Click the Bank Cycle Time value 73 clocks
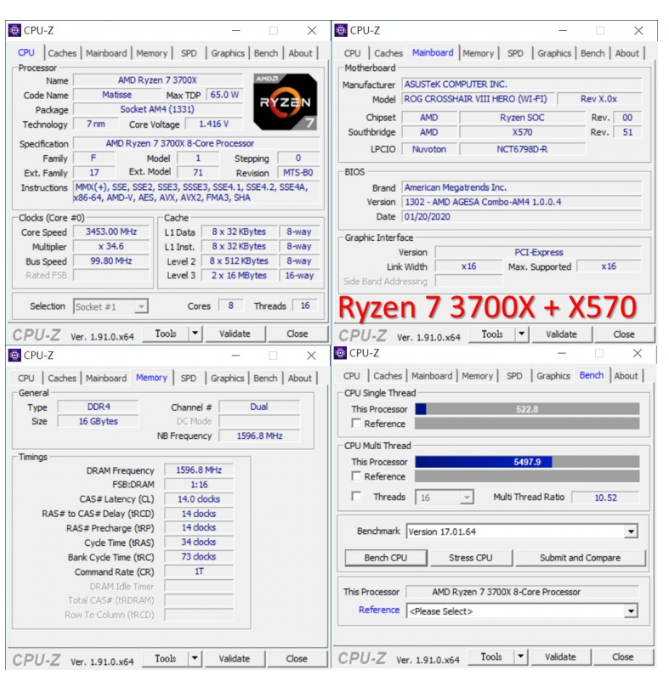This screenshot has width=669, height=678. click(x=198, y=557)
